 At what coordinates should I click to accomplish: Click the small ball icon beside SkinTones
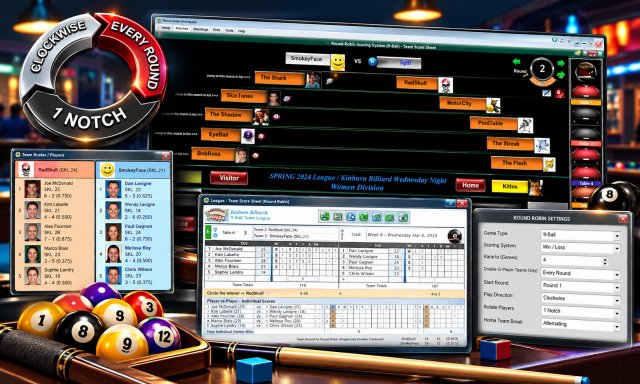287,98
